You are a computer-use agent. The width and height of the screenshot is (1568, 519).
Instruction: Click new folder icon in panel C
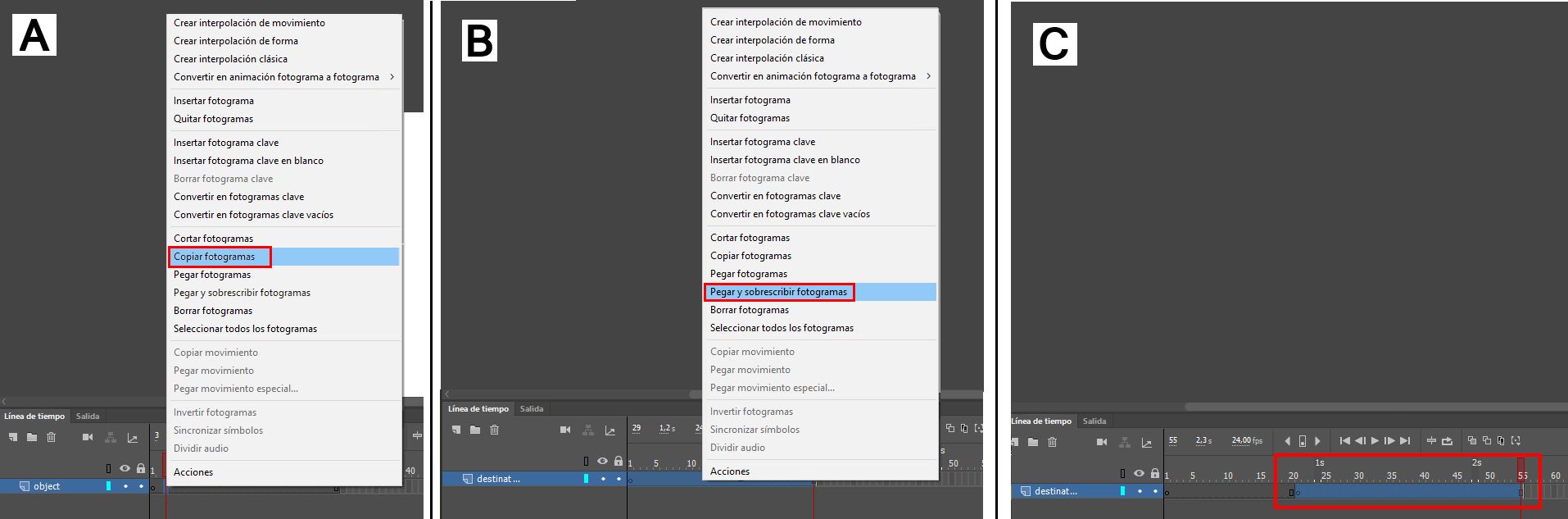point(1033,442)
